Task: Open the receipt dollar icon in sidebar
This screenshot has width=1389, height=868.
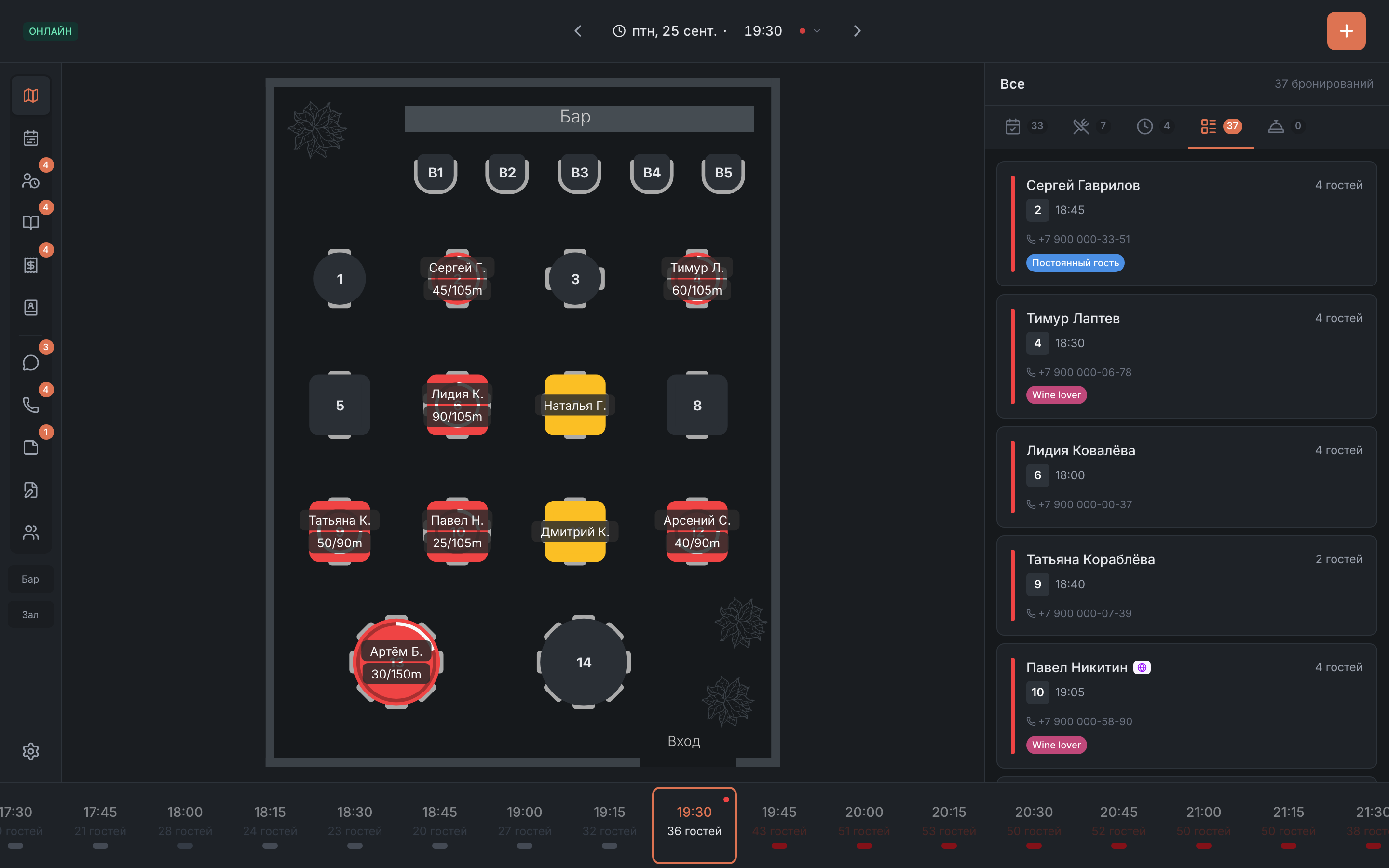Action: pyautogui.click(x=30, y=265)
